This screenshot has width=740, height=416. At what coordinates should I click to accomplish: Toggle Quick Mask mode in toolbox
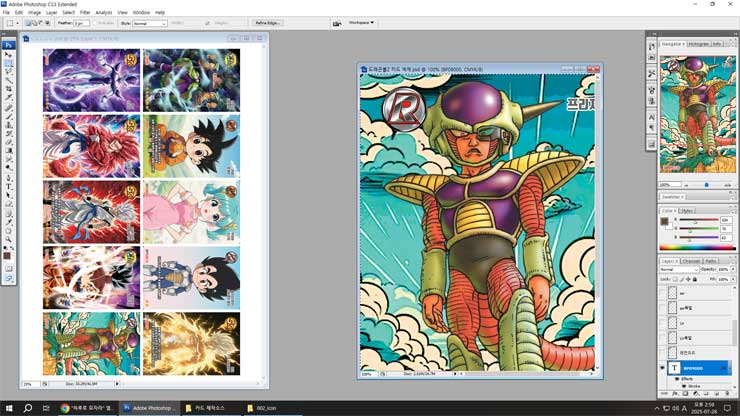(x=8, y=268)
